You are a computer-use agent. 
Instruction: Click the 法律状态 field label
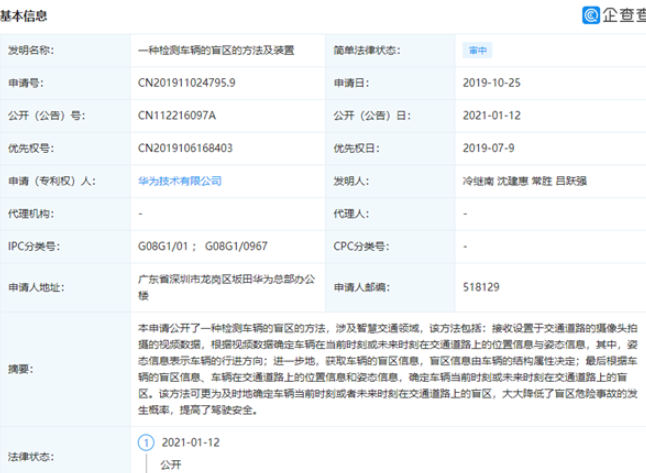coord(31,457)
